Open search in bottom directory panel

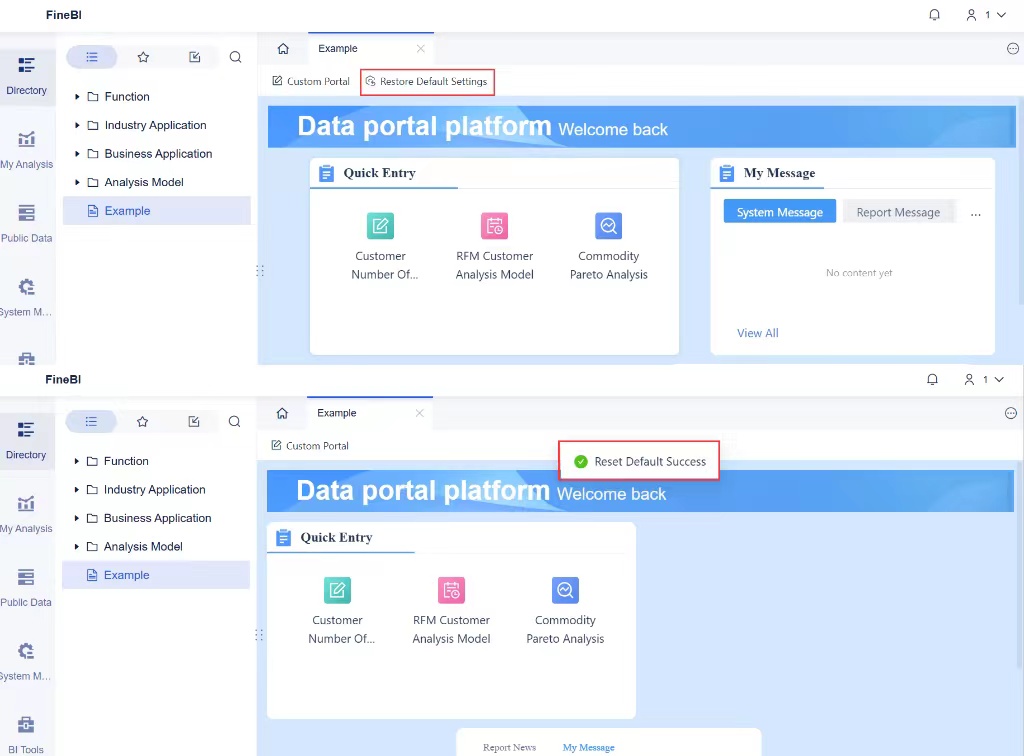[234, 421]
